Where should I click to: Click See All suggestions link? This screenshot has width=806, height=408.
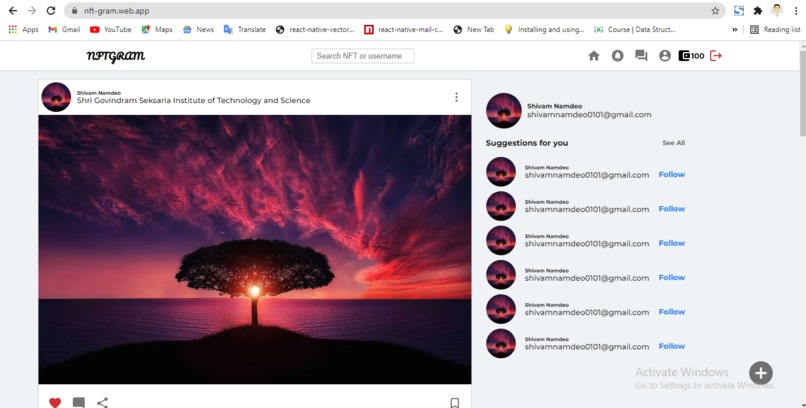coord(673,143)
